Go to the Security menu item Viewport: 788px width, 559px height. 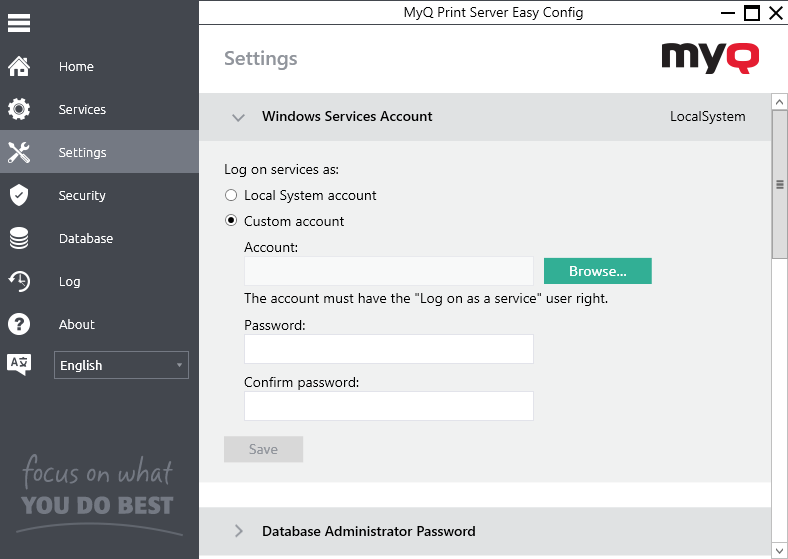82,196
